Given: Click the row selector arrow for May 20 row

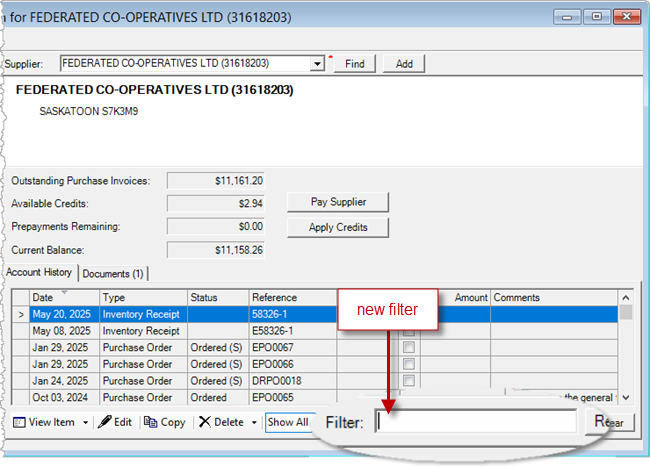Looking at the screenshot, I should click(x=21, y=315).
